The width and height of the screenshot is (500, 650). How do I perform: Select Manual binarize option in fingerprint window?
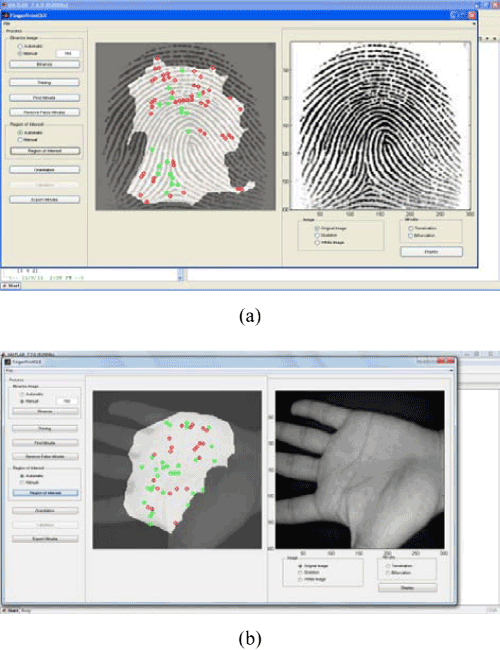click(20, 53)
